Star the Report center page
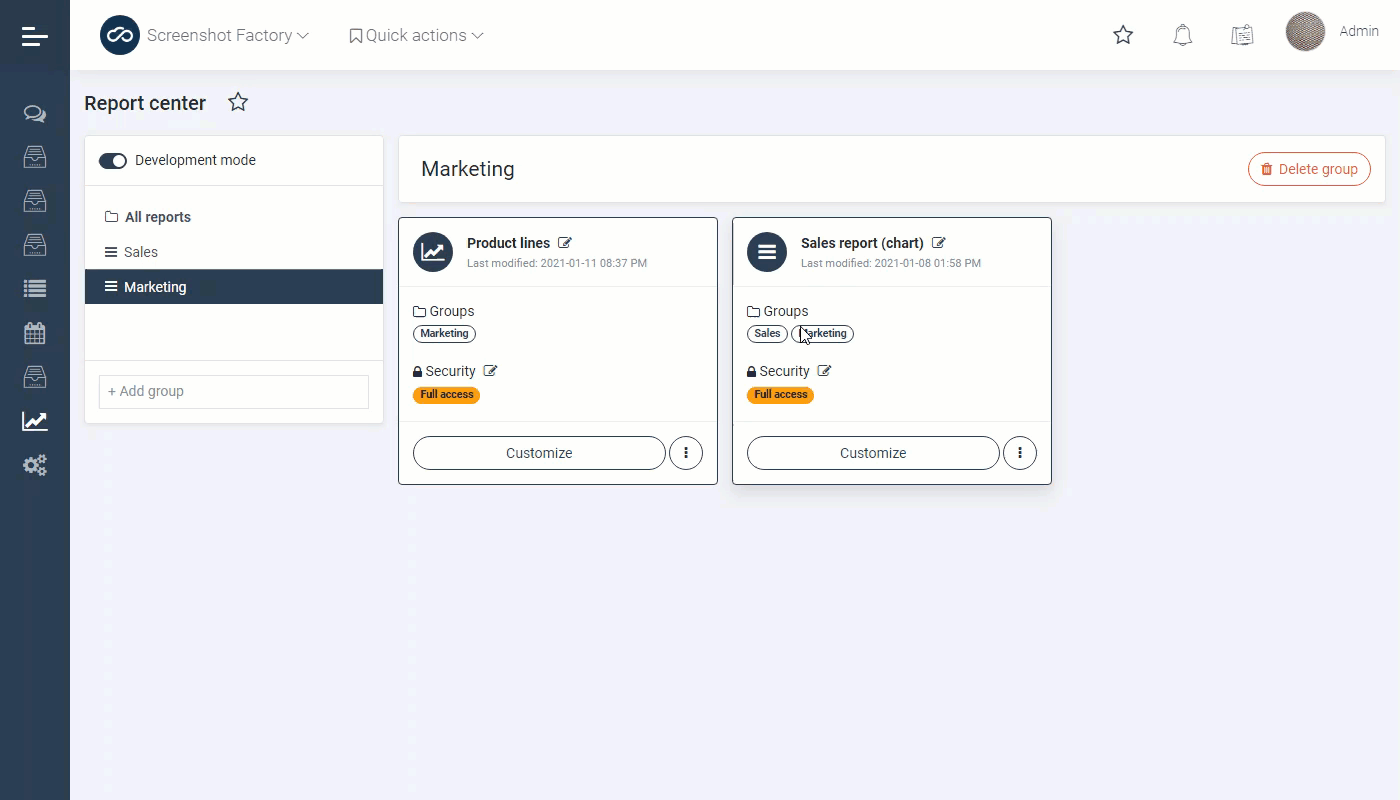Screen dimensions: 1400x800 point(238,102)
